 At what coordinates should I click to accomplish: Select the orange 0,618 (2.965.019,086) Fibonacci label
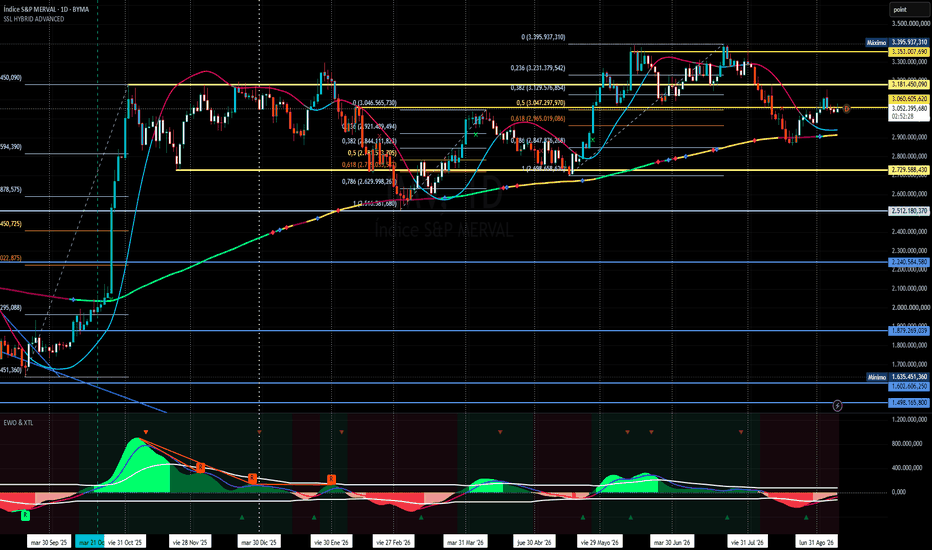click(538, 119)
